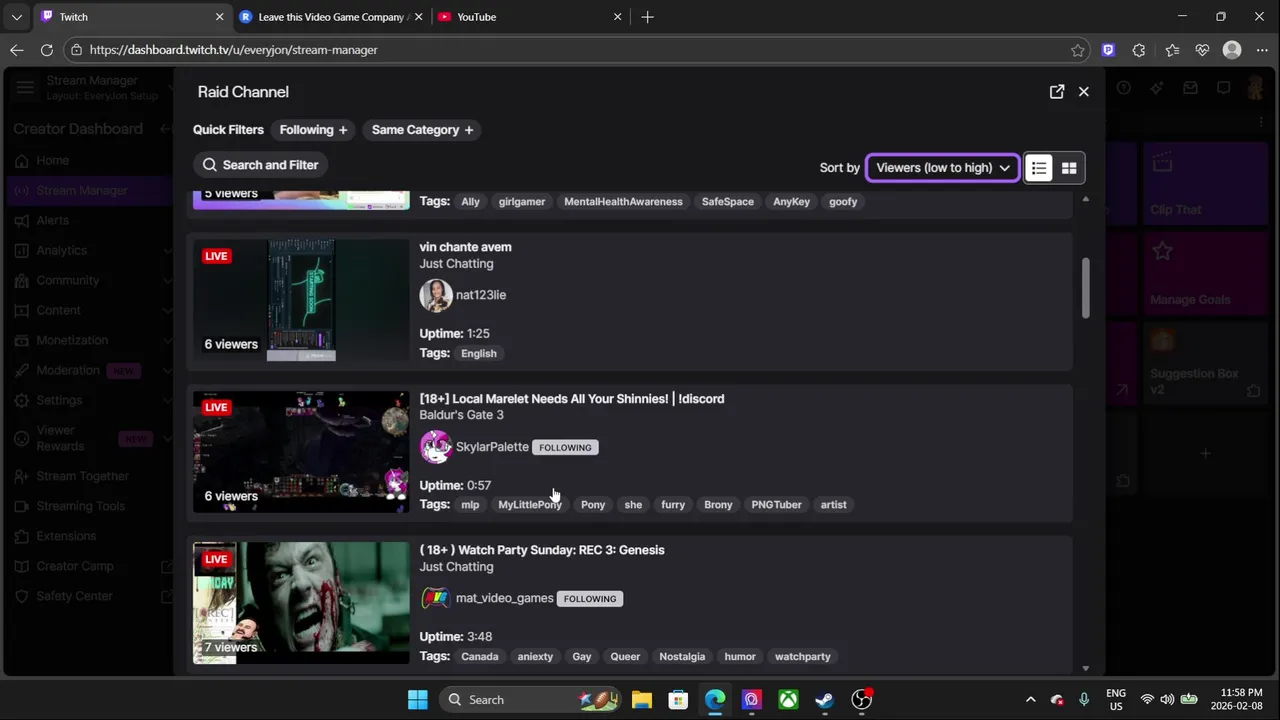Switch to grid view layout
Viewport: 1280px width, 720px height.
[x=1069, y=168]
